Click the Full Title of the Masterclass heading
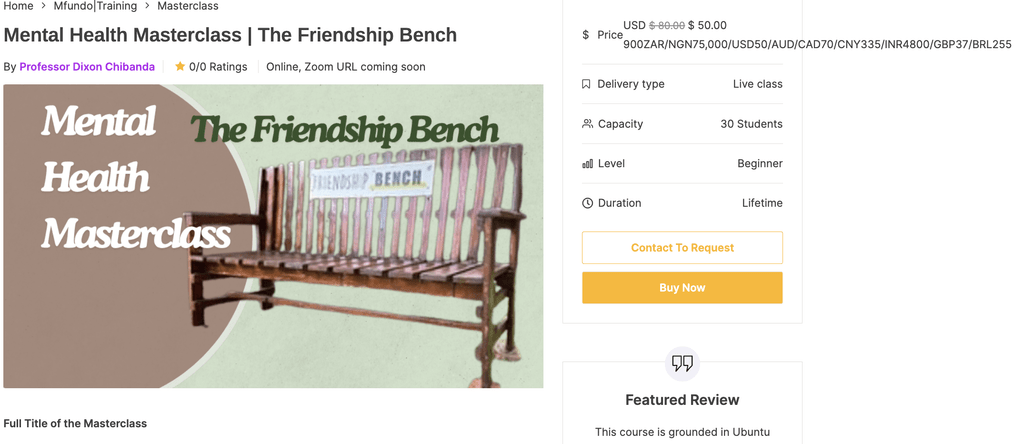 click(75, 423)
